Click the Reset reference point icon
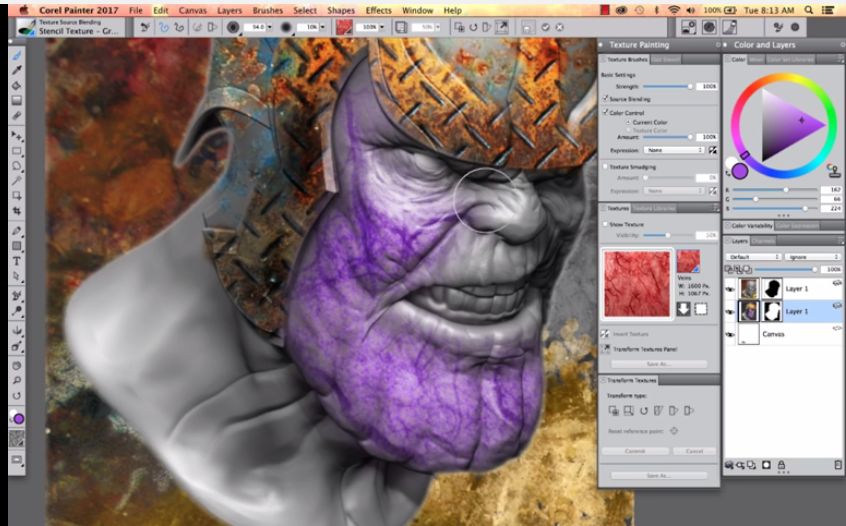 (674, 431)
